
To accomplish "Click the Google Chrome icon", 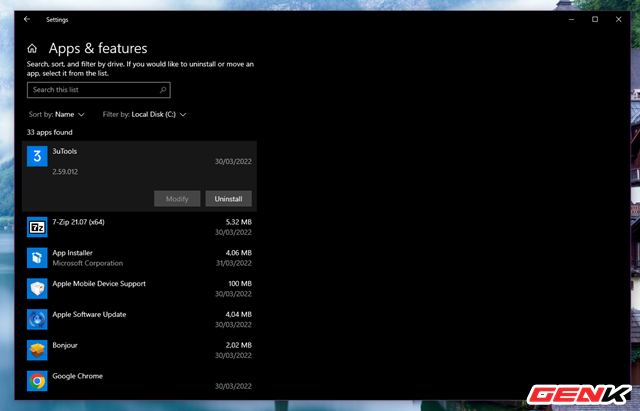I will point(37,381).
